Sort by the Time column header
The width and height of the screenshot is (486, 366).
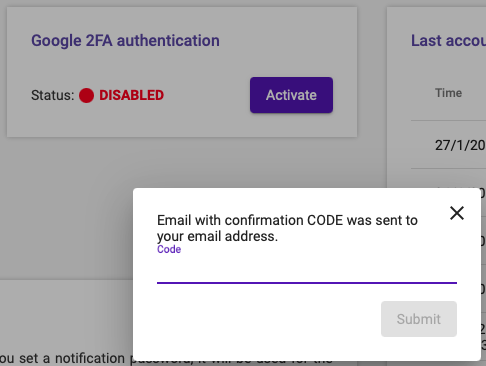448,93
